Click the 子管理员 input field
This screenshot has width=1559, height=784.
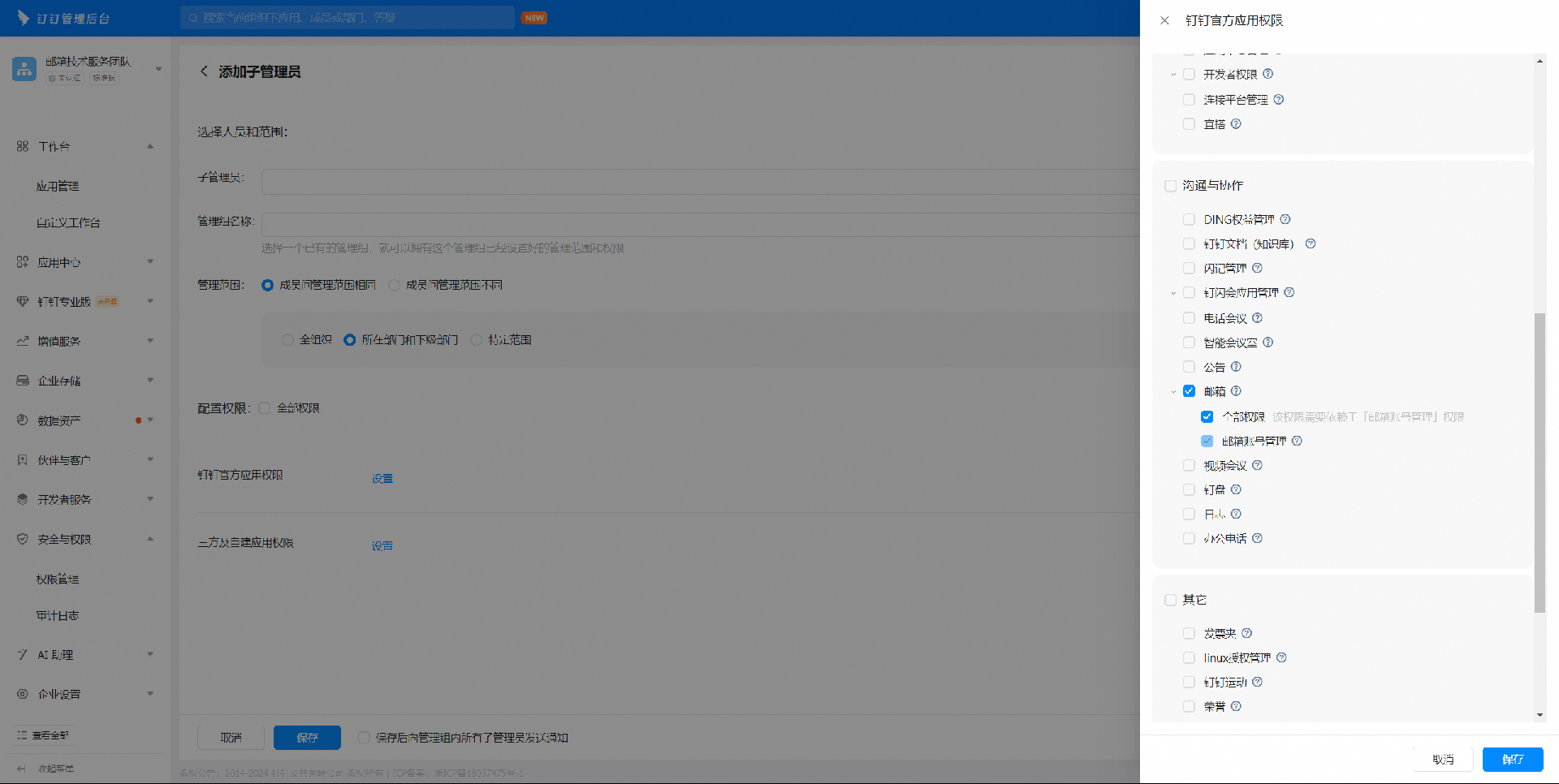pos(701,181)
